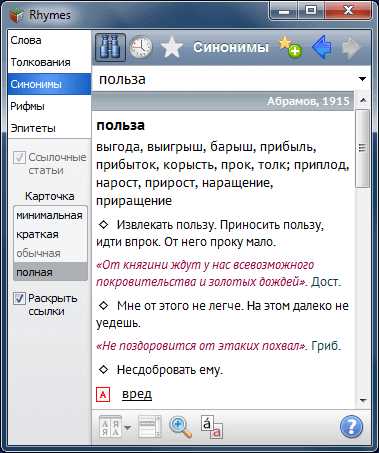
Task: Click the Синонимы title in top toolbar
Action: pyautogui.click(x=231, y=47)
